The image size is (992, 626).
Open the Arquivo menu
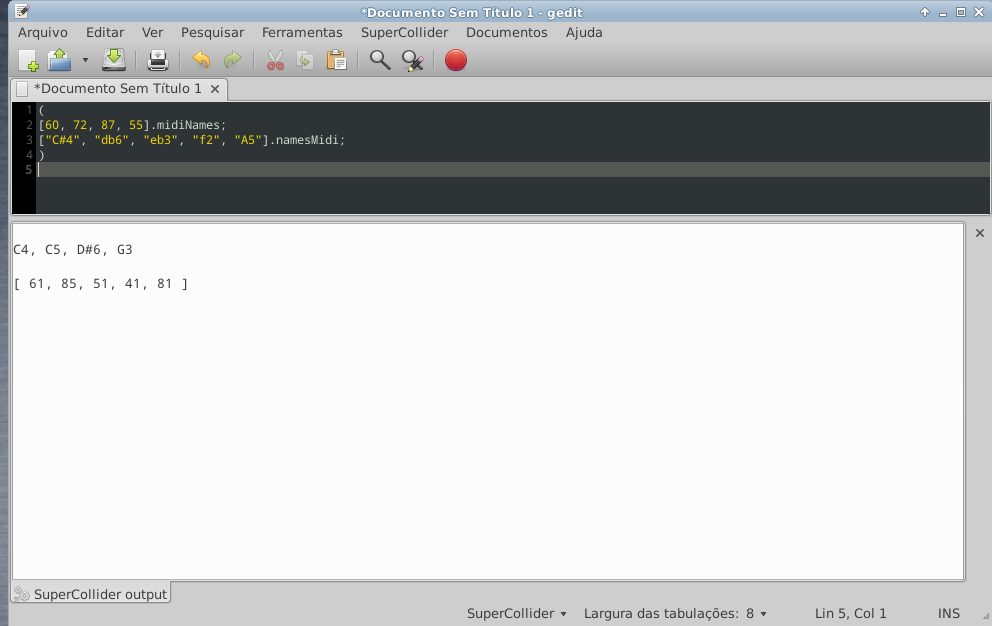coord(42,32)
